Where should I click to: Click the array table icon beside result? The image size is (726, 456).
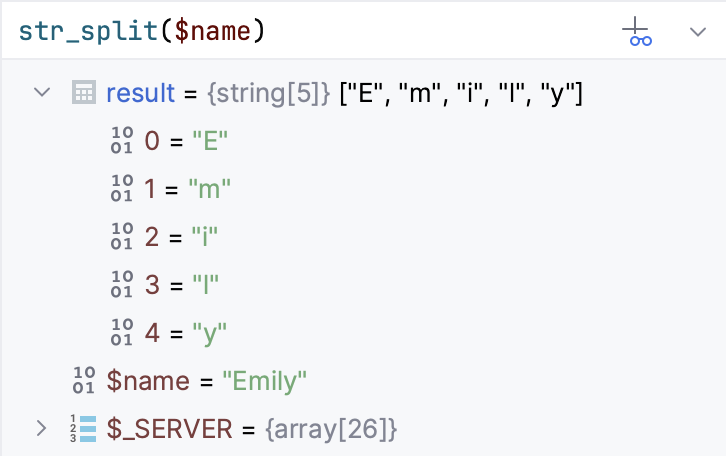tap(84, 93)
